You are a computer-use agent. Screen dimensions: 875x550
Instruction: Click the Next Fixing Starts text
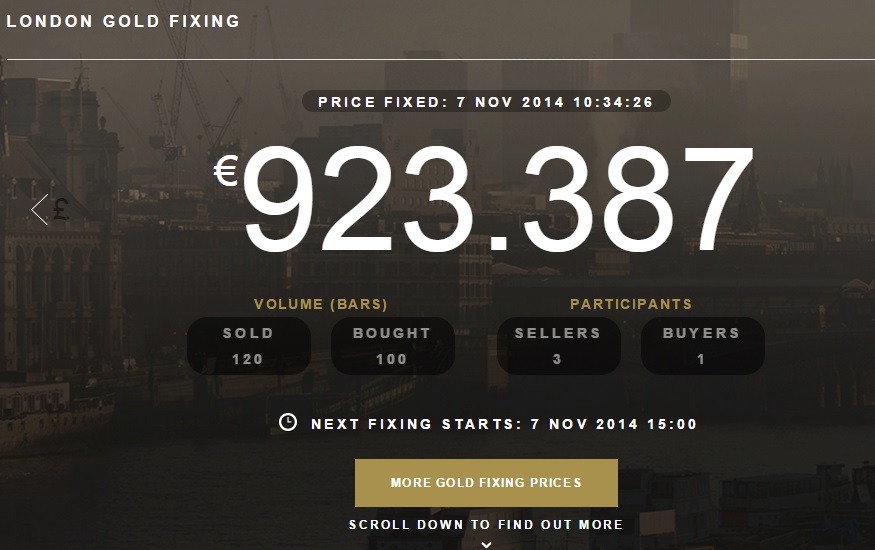pos(504,424)
